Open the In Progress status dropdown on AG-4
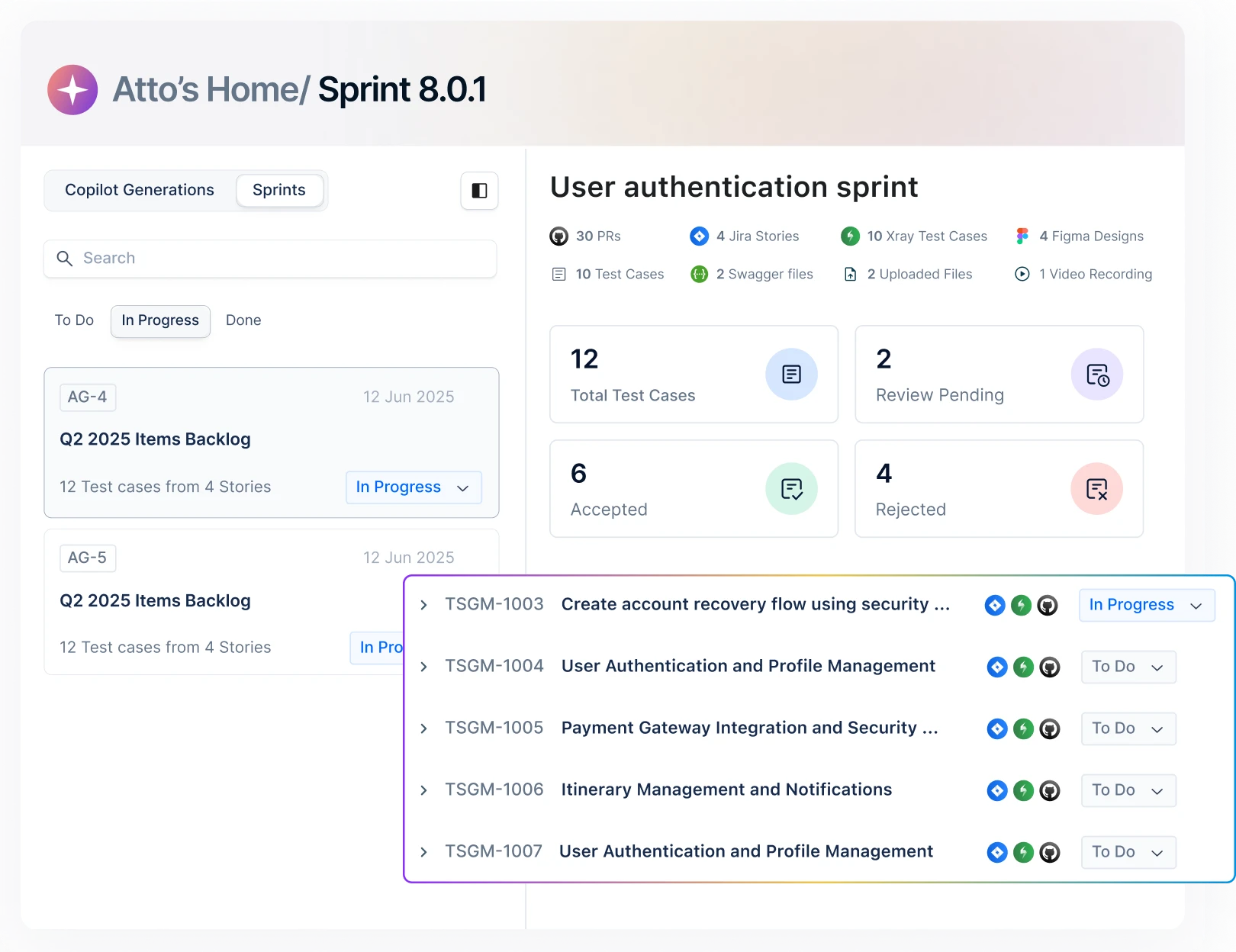The width and height of the screenshot is (1236, 952). [x=414, y=487]
